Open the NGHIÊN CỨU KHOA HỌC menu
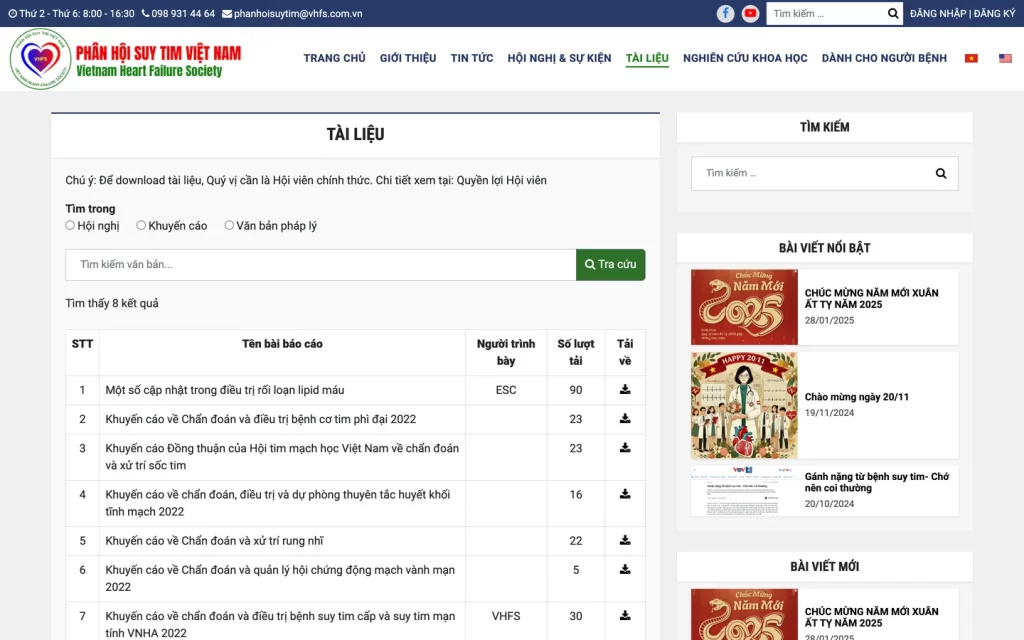The image size is (1024, 640). tap(745, 58)
